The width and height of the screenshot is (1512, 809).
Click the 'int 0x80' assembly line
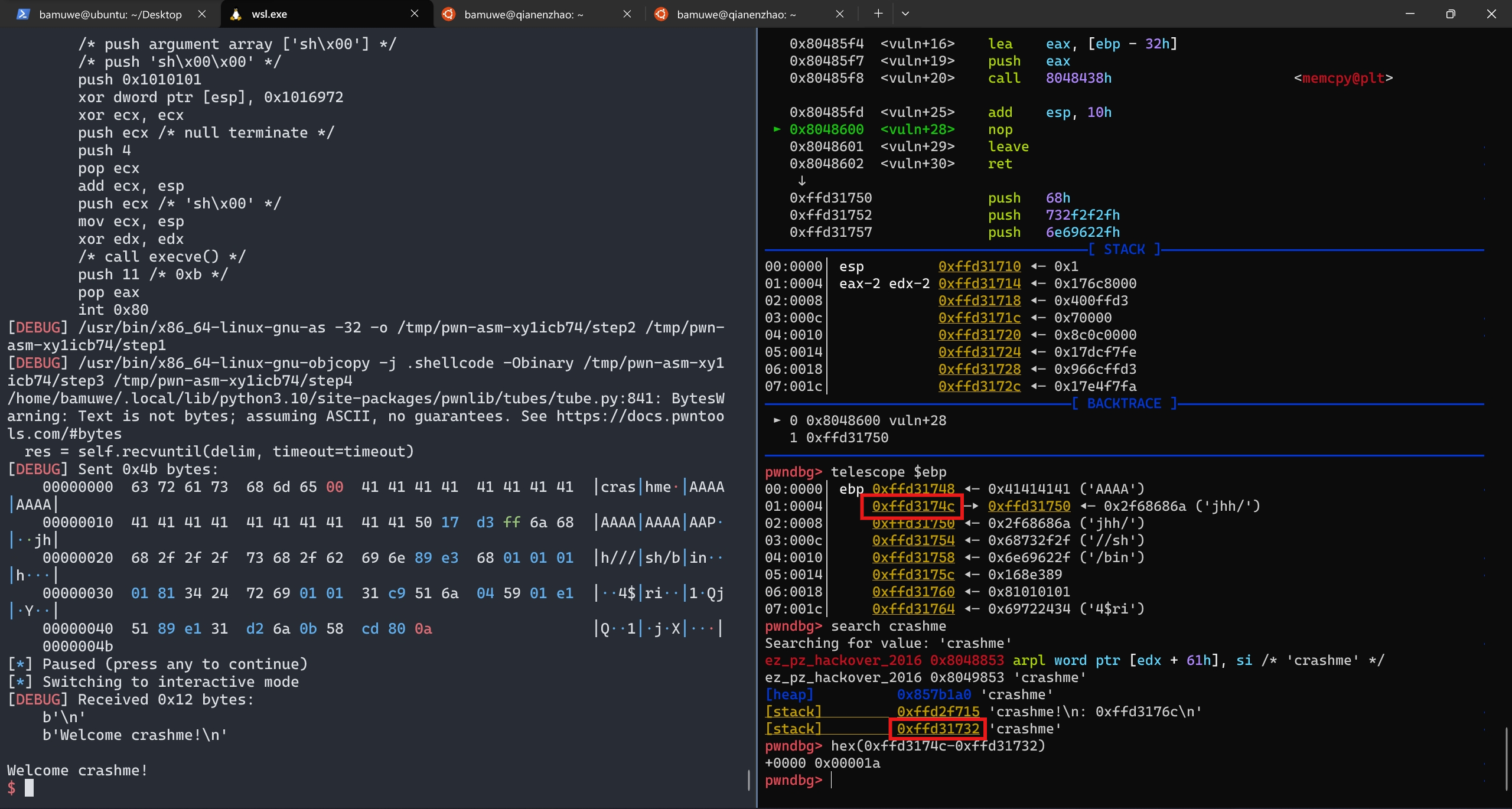(x=113, y=310)
